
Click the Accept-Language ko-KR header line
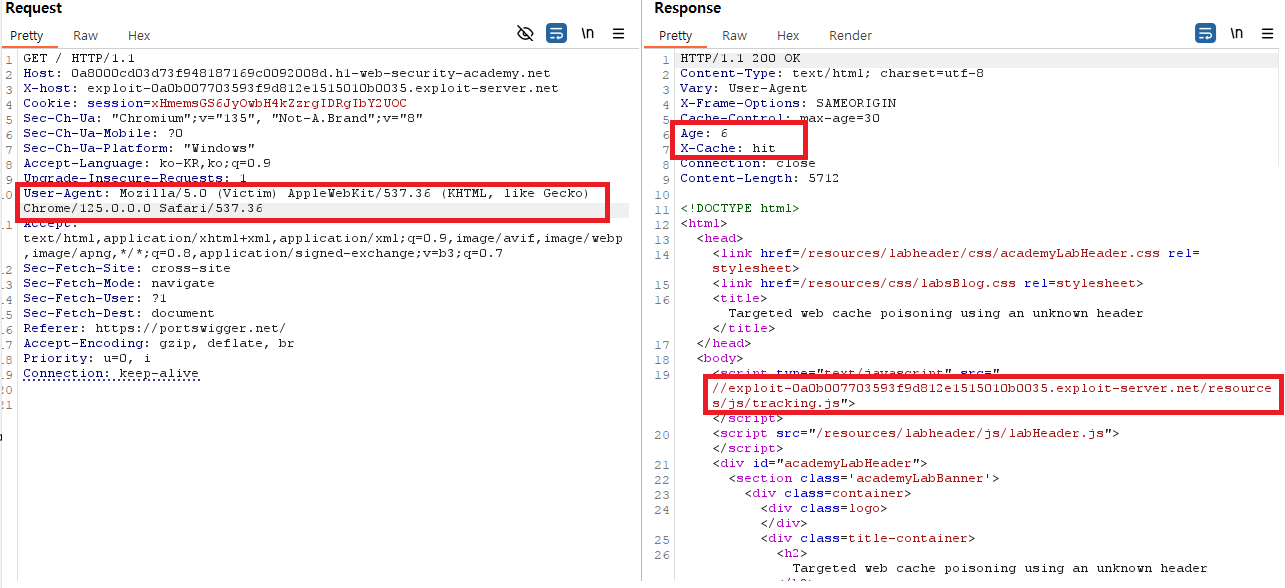coord(147,163)
